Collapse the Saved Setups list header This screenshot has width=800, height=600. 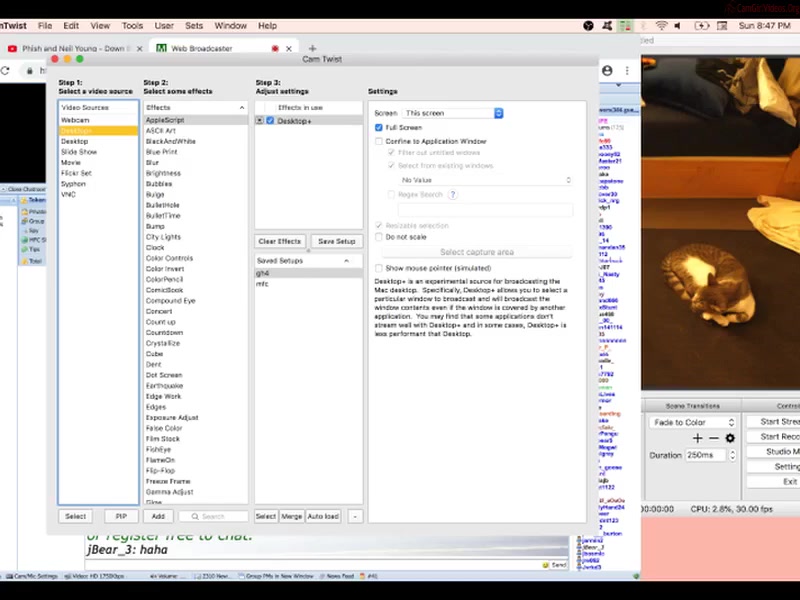pyautogui.click(x=347, y=260)
